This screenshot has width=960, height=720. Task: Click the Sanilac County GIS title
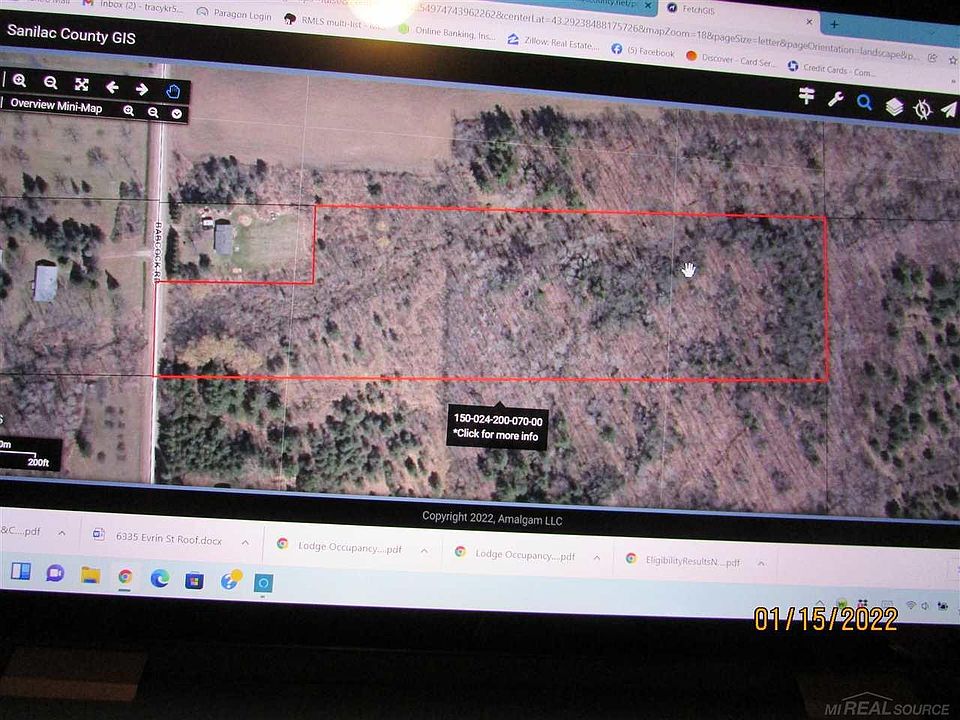coord(71,34)
